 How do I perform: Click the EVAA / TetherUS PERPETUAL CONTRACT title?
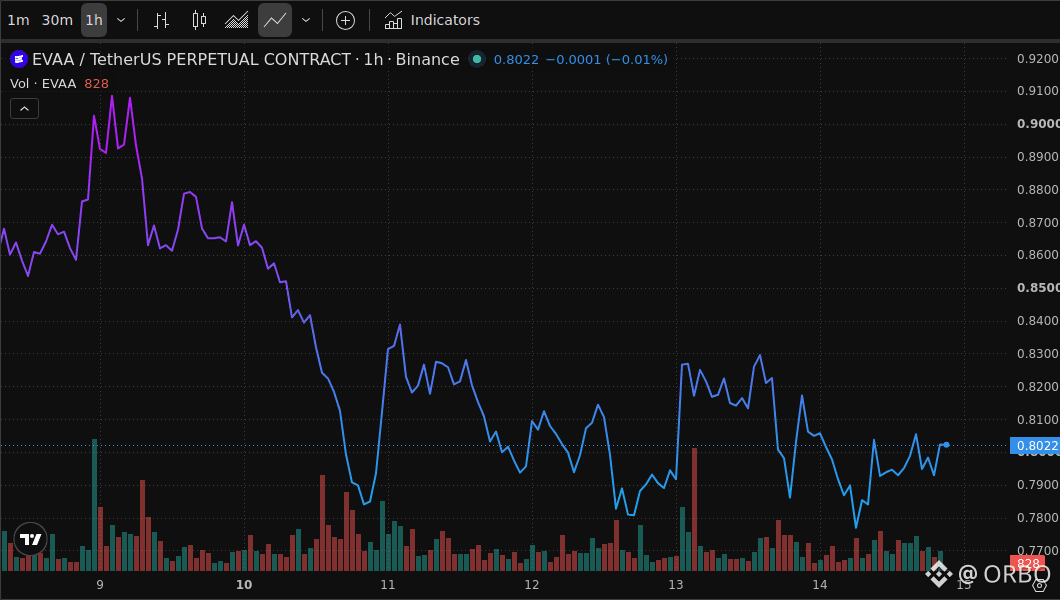(x=191, y=59)
